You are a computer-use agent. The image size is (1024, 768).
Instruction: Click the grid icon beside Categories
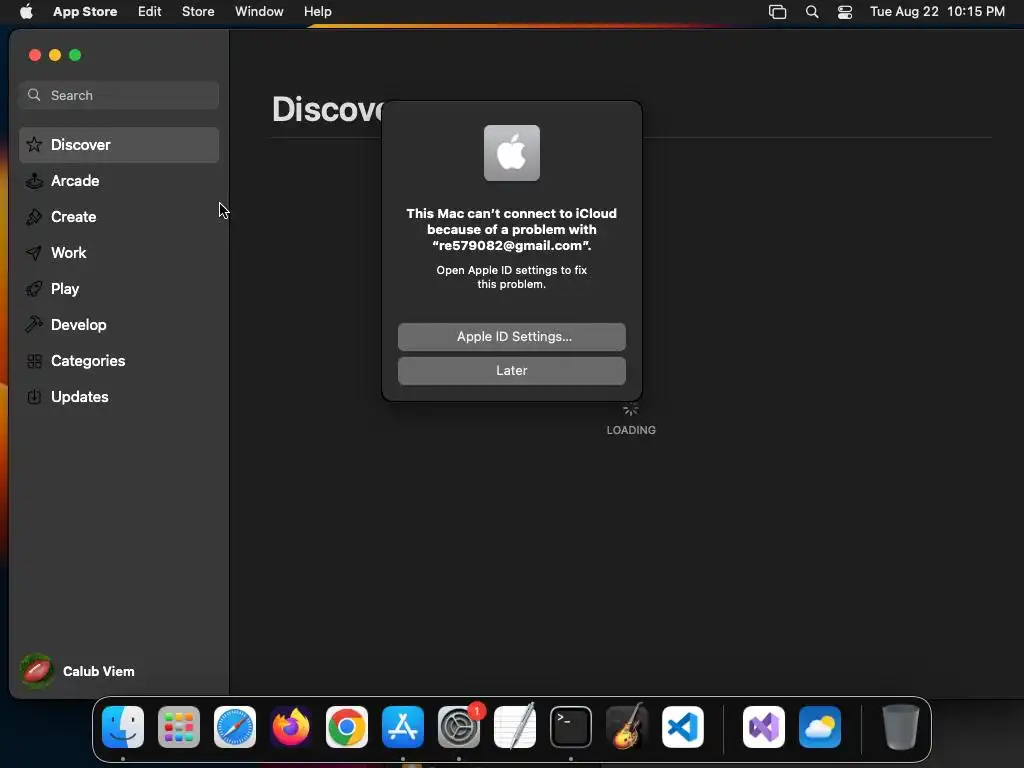[34, 360]
